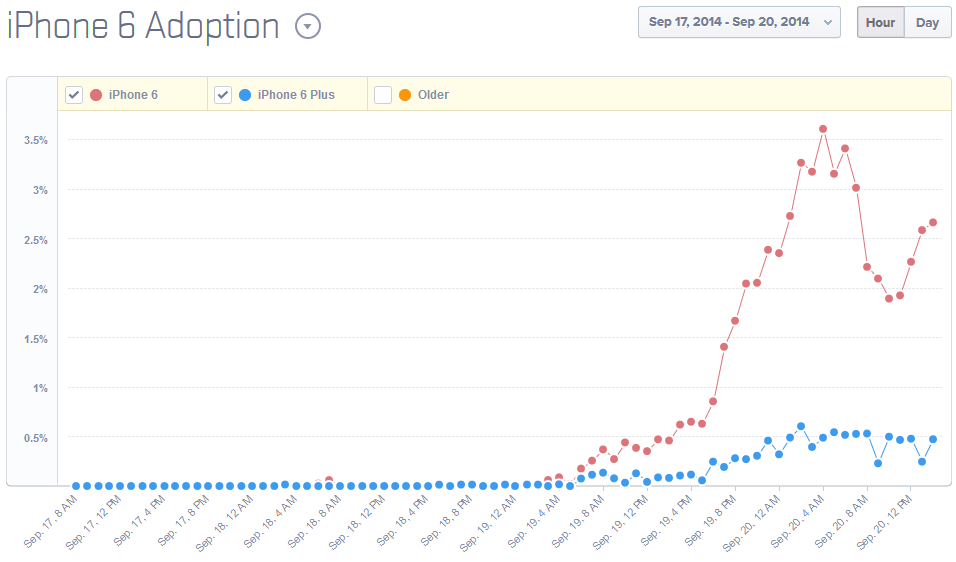Open the iPhone 6 Adoption title dropdown circle
Viewport: 956px width, 562px height.
(308, 26)
